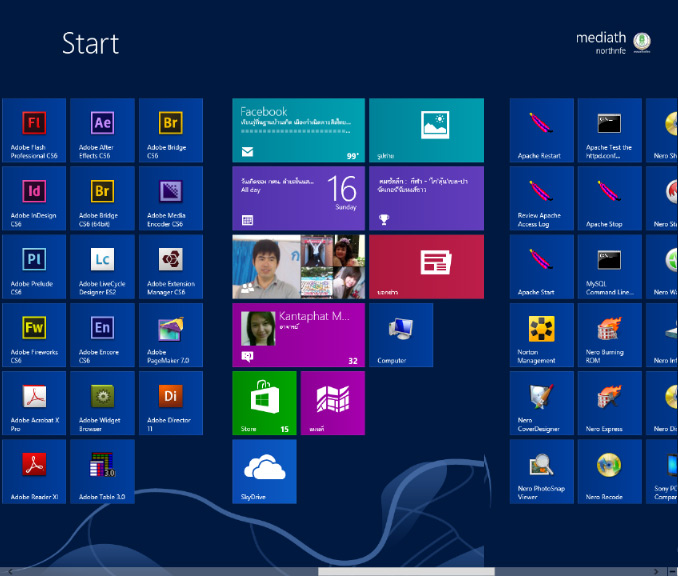
Task: Launch Adobe PageMaker 7.0
Action: pos(171,335)
